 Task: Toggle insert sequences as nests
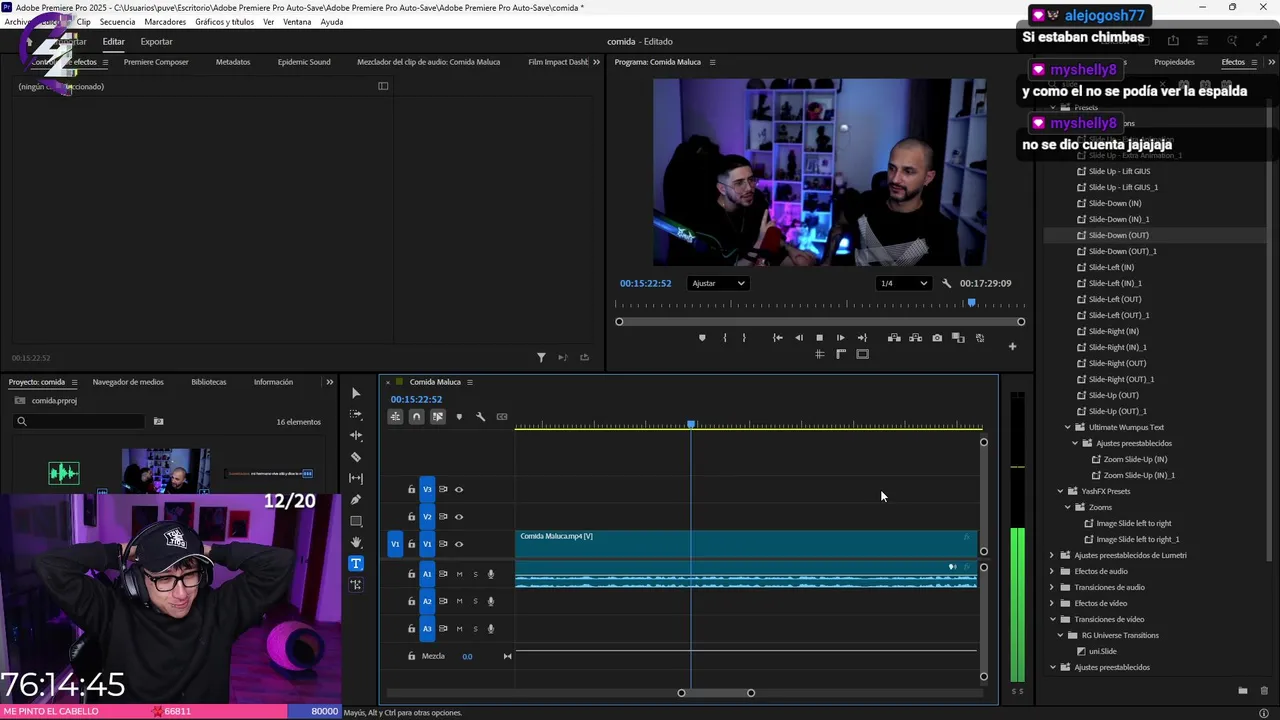396,417
